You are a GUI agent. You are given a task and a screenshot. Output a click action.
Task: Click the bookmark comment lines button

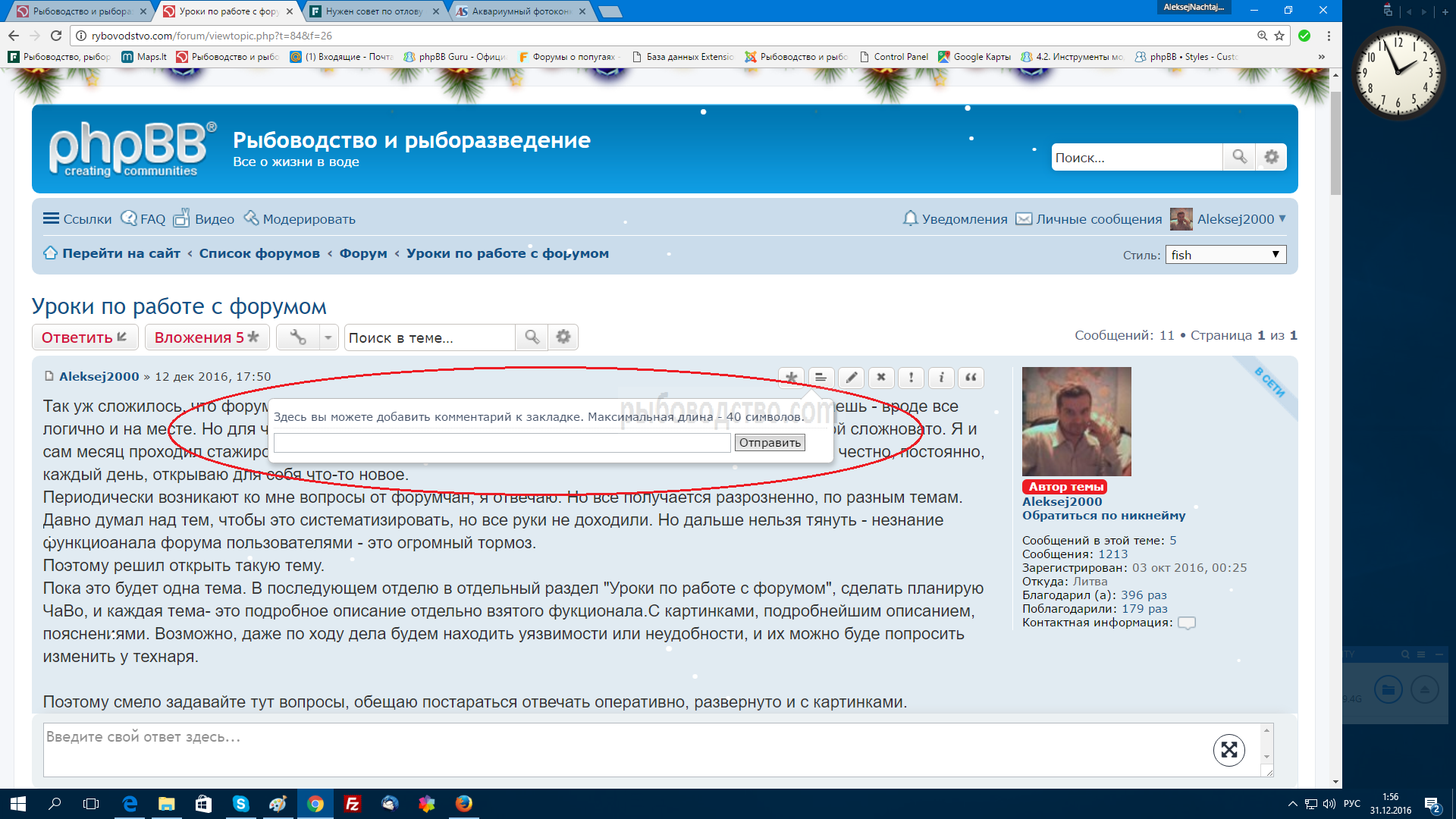tap(821, 378)
